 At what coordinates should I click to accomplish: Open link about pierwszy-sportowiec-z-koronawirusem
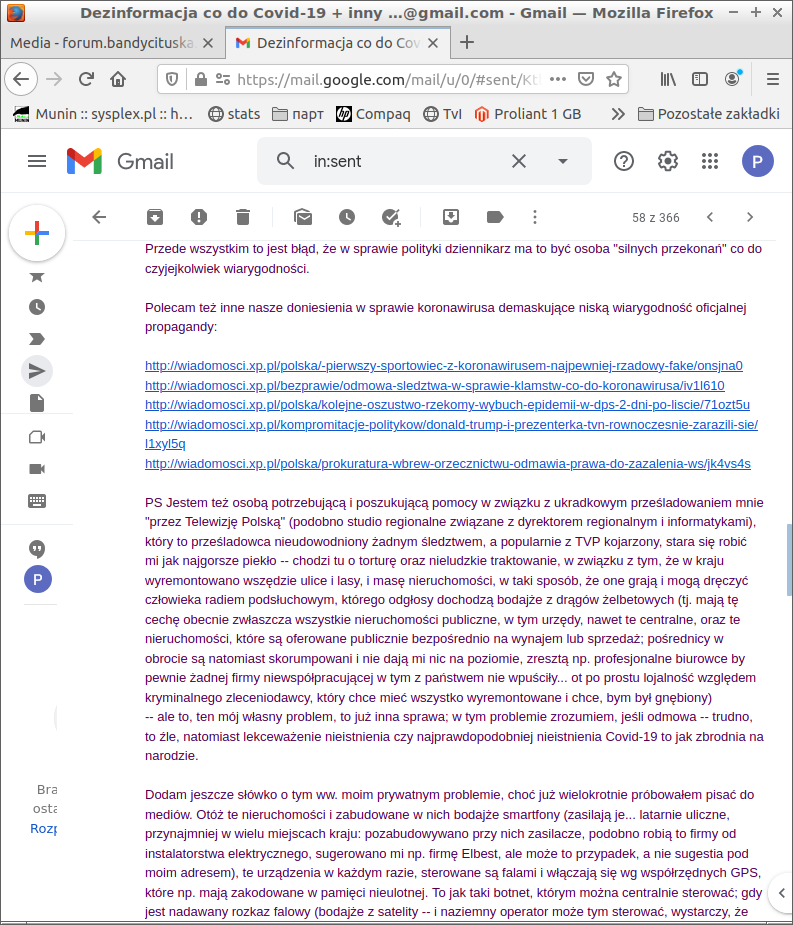(x=444, y=366)
